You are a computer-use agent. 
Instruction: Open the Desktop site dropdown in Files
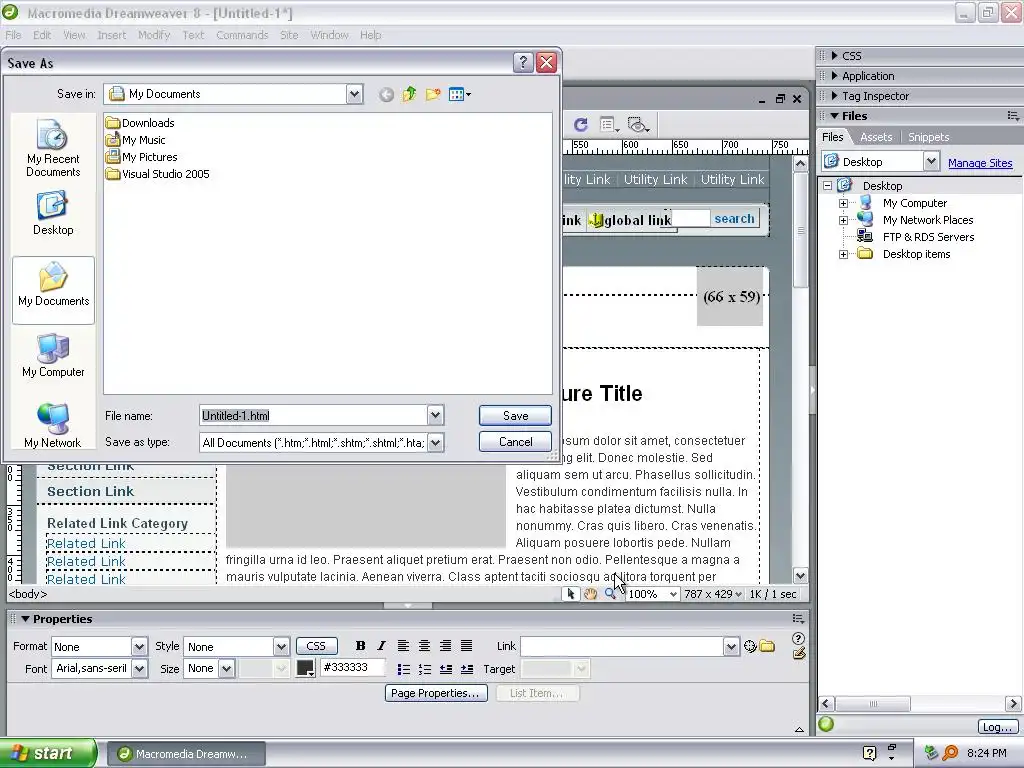click(x=931, y=161)
